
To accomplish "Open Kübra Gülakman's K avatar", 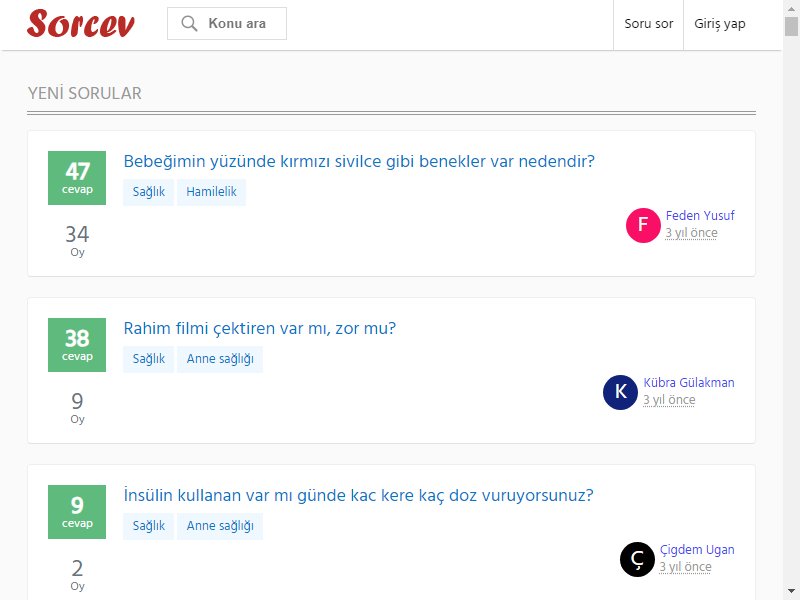I will pyautogui.click(x=620, y=392).
